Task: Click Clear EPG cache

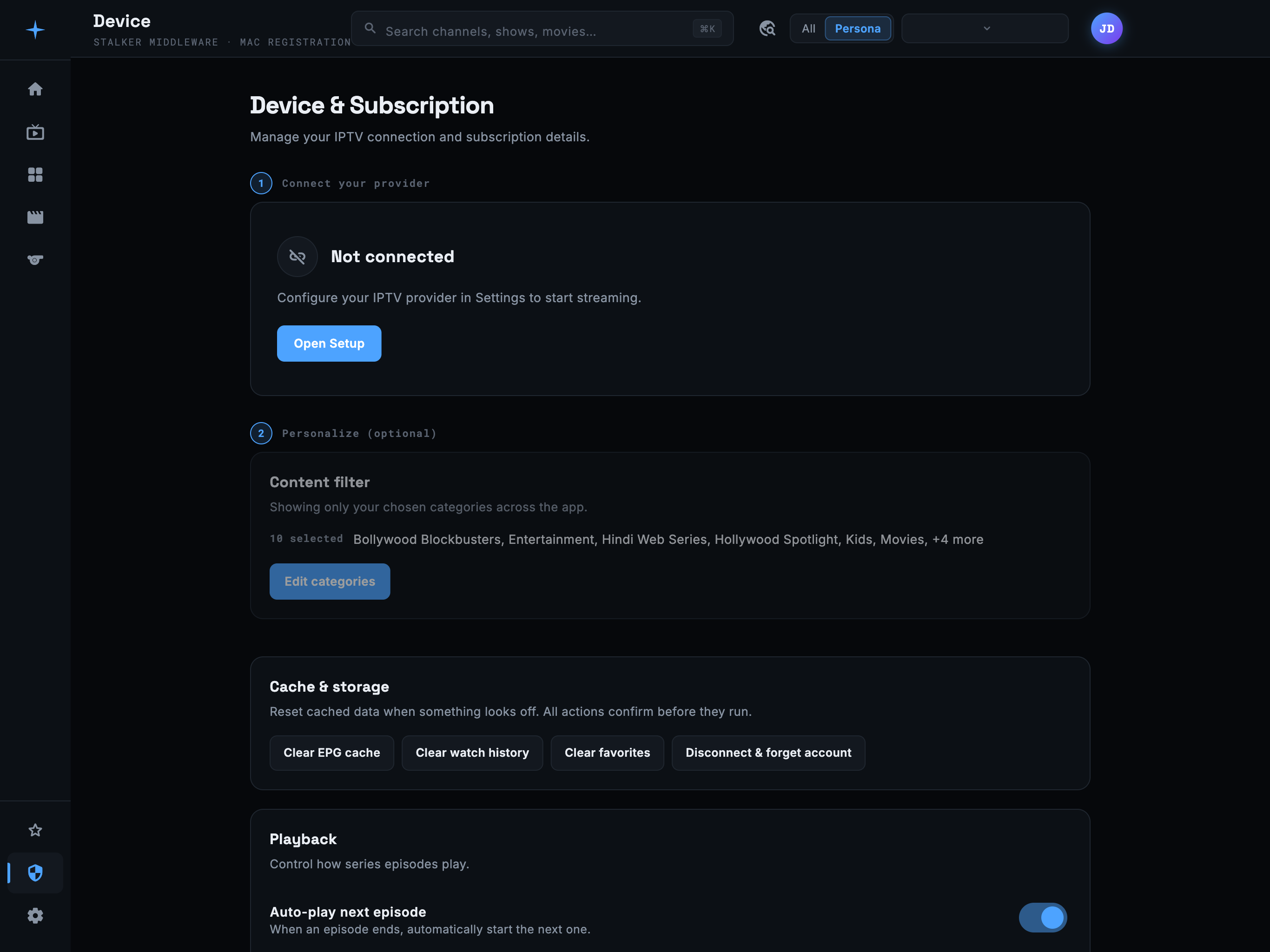Action: coord(332,753)
